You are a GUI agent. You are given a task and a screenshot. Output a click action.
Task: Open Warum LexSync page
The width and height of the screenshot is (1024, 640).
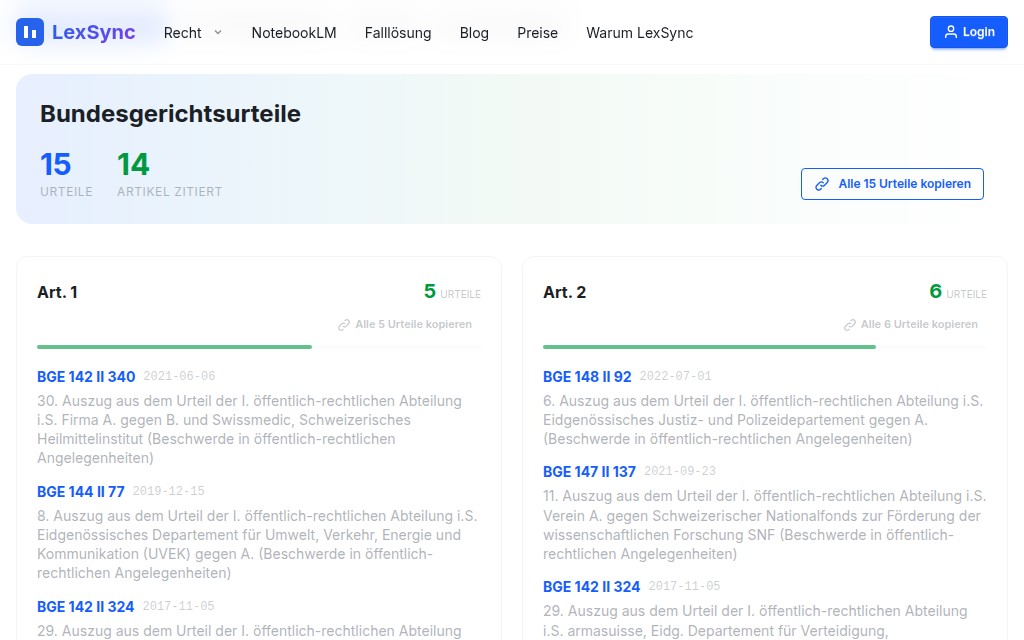pos(639,33)
